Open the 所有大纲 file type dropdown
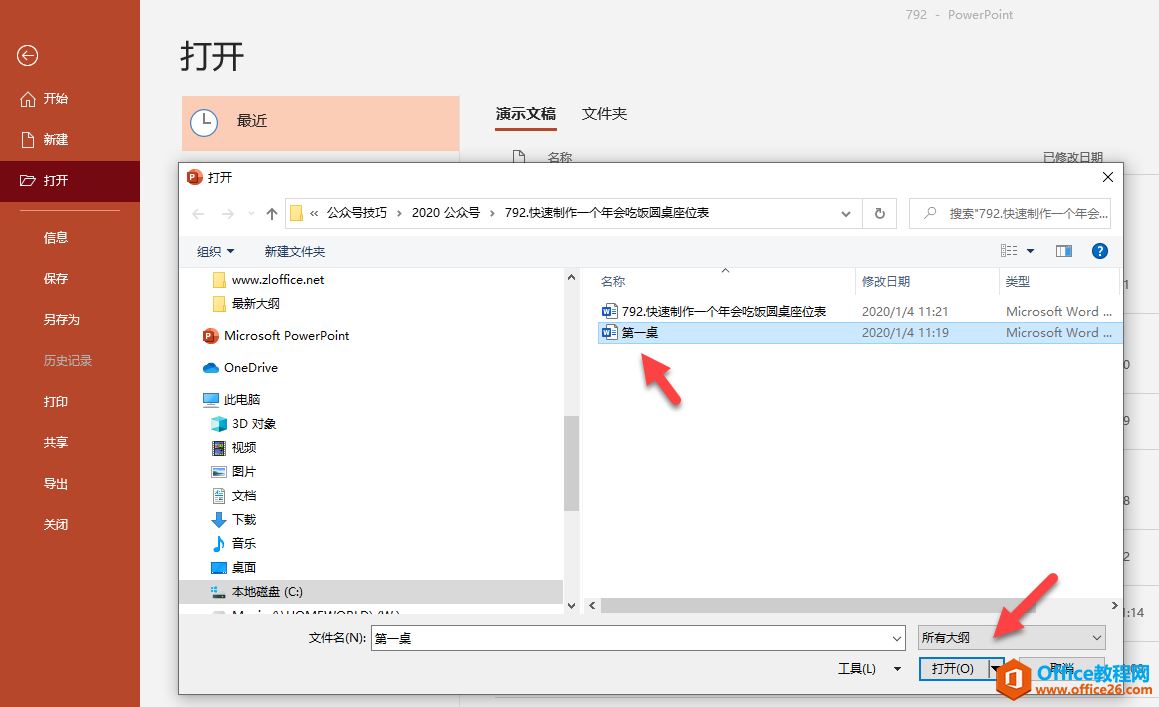This screenshot has width=1159, height=707. click(1012, 638)
